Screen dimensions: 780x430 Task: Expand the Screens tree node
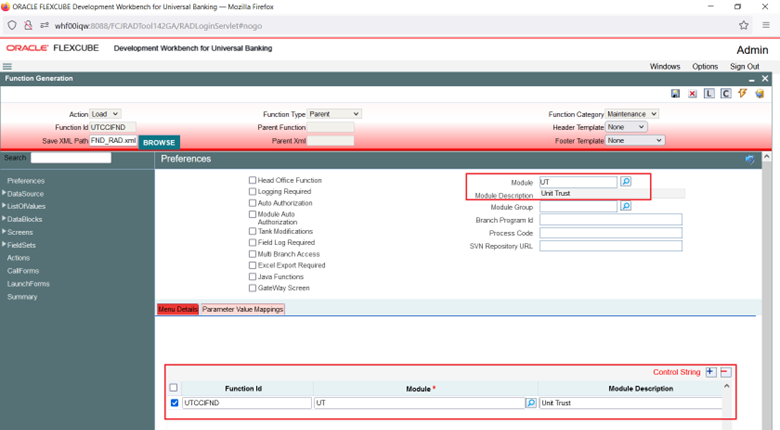click(4, 231)
